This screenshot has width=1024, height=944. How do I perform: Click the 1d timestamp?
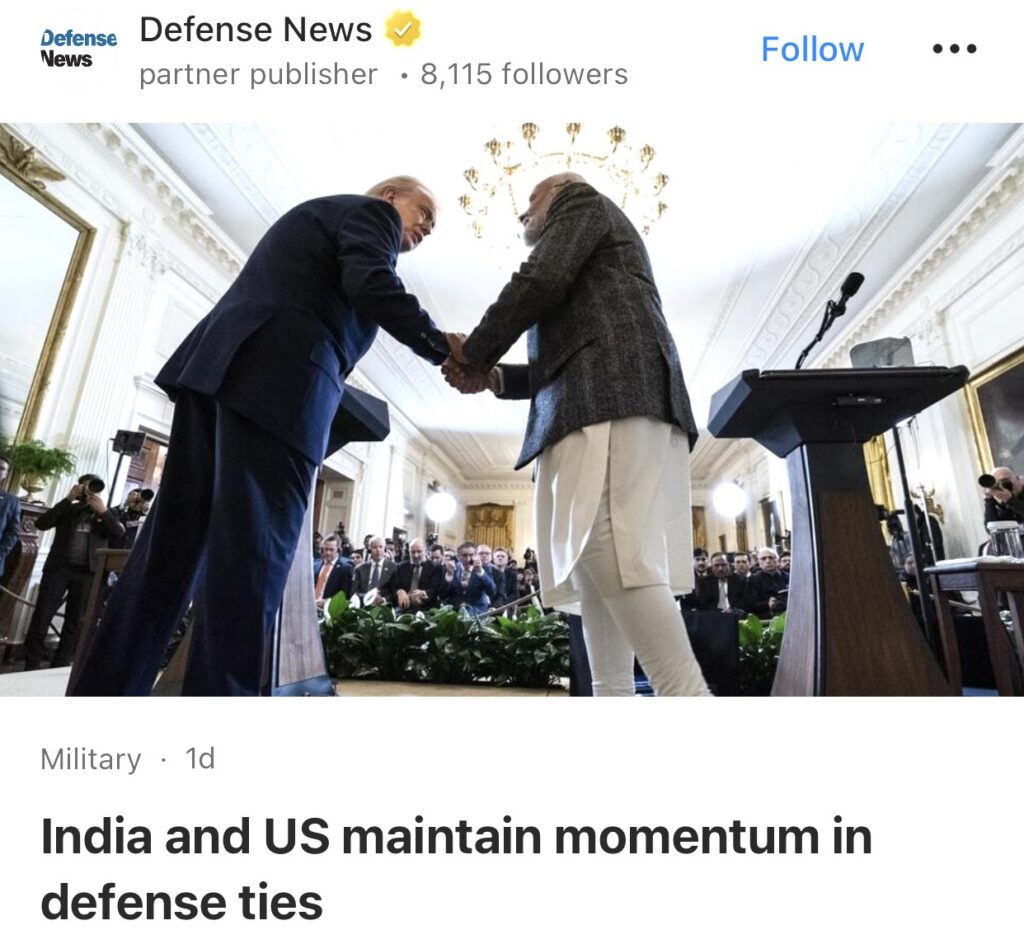200,759
